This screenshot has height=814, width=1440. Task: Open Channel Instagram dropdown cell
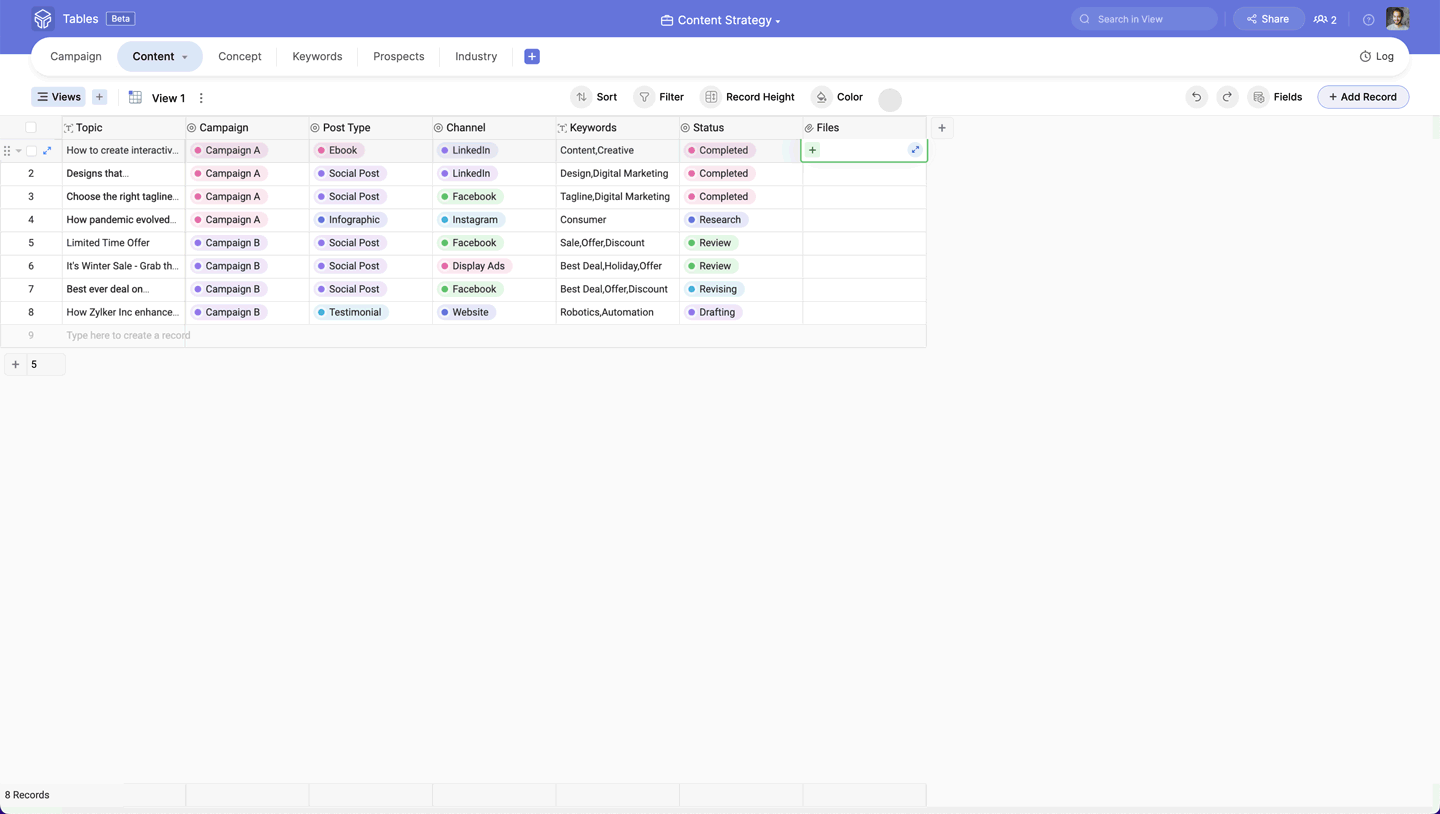(x=494, y=220)
